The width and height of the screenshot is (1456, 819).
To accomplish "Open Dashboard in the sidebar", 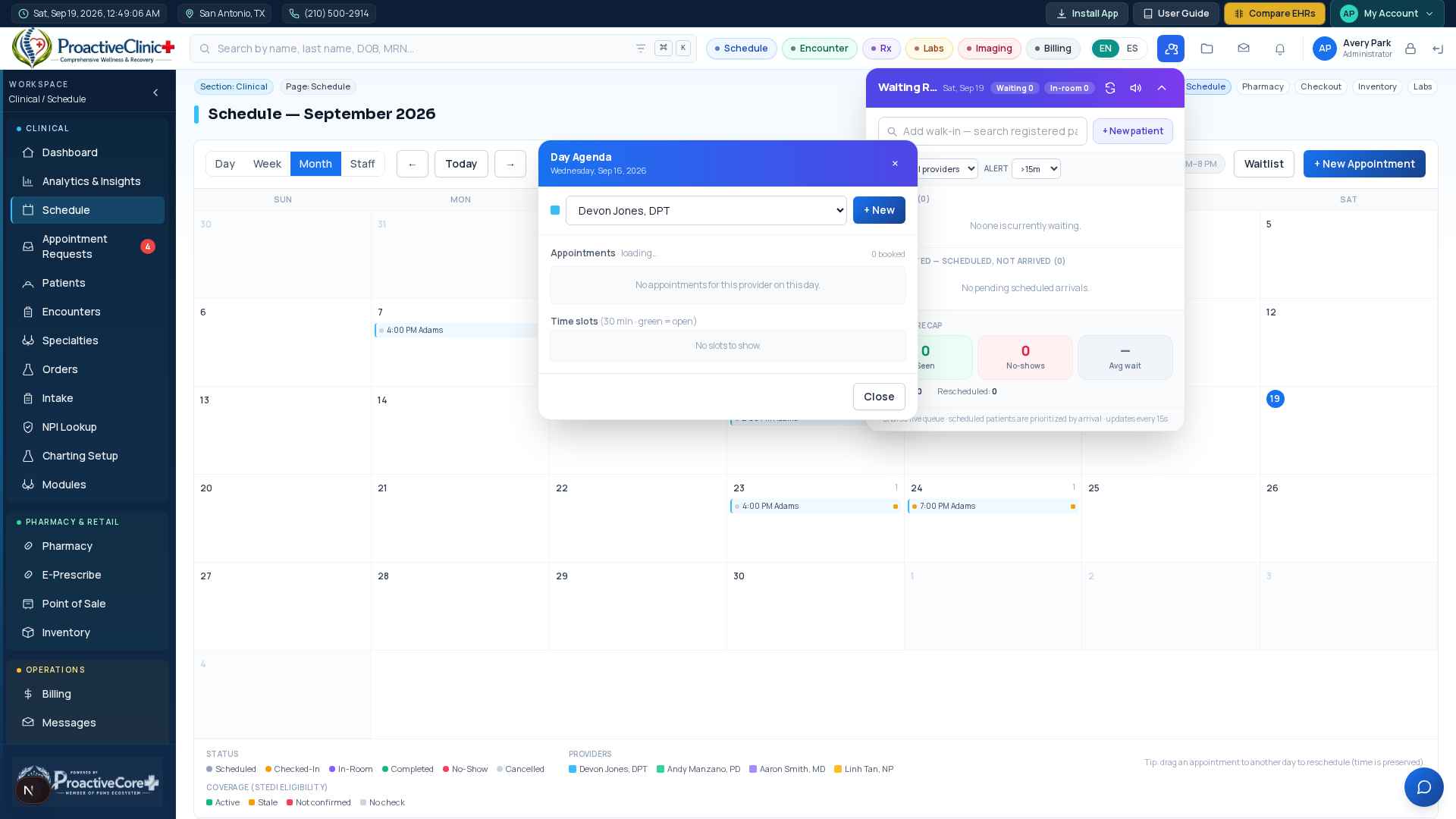I will [x=88, y=152].
